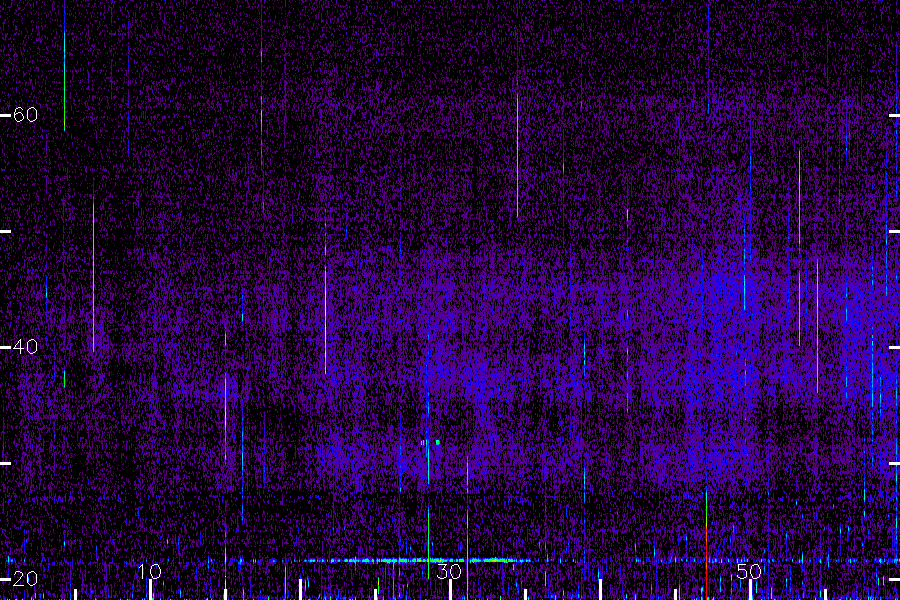
Task: Click the "40" label on the vertical axis
Action: point(25,347)
